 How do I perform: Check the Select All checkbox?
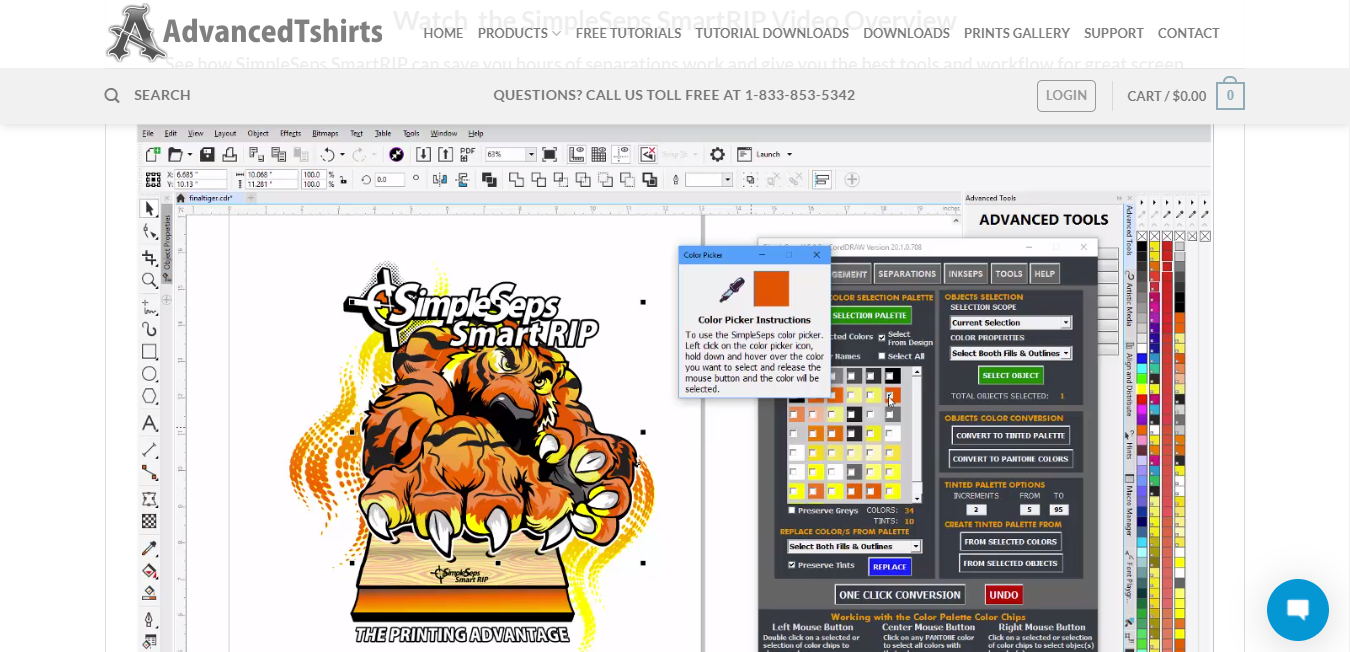point(881,356)
